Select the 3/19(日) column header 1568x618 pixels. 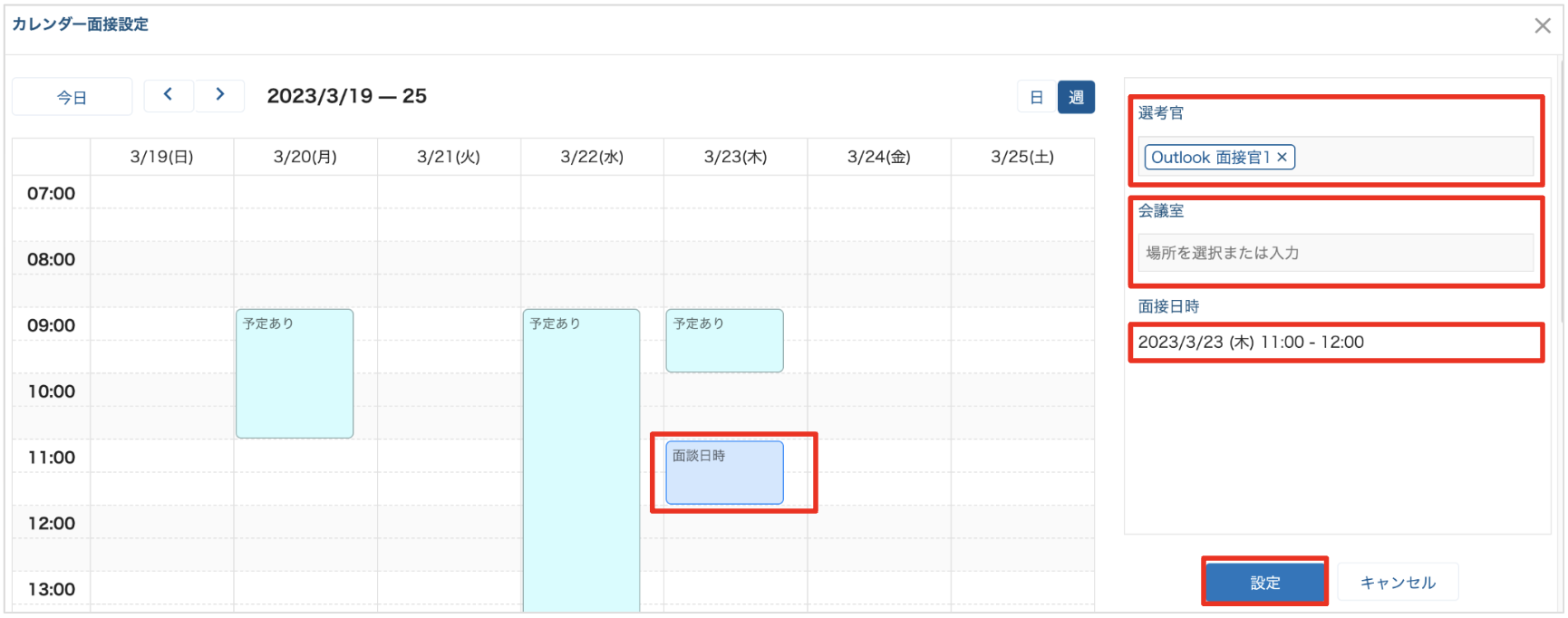point(161,157)
